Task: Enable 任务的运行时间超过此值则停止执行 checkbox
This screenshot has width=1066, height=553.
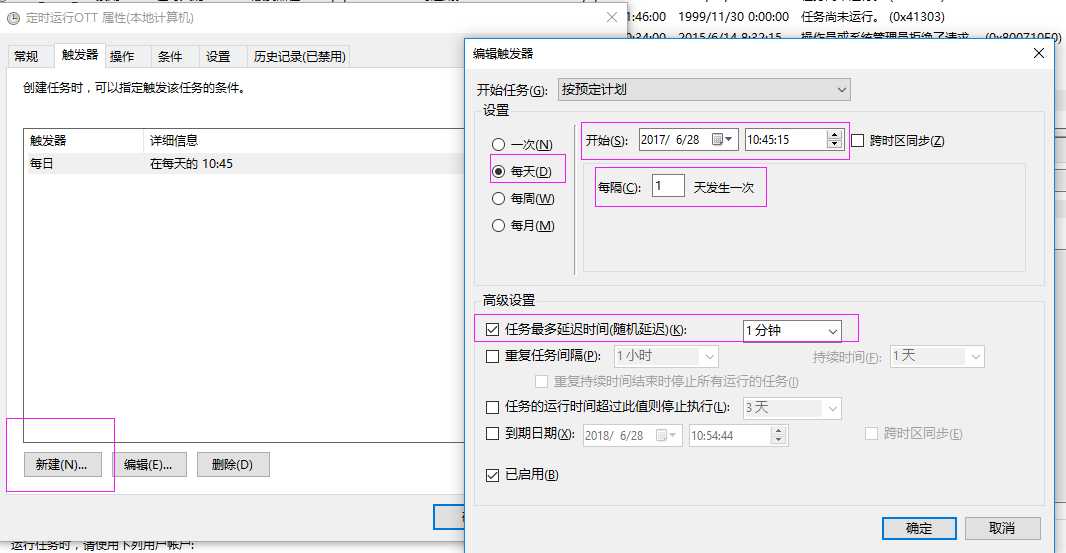Action: pos(493,407)
